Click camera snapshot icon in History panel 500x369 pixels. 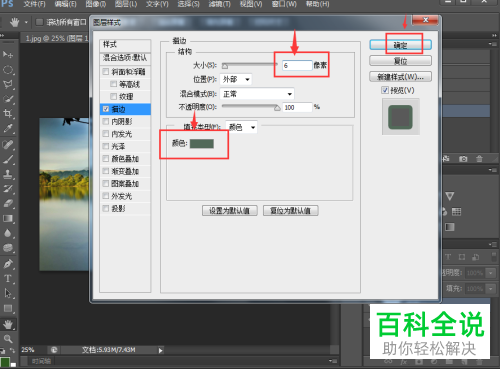(463, 159)
